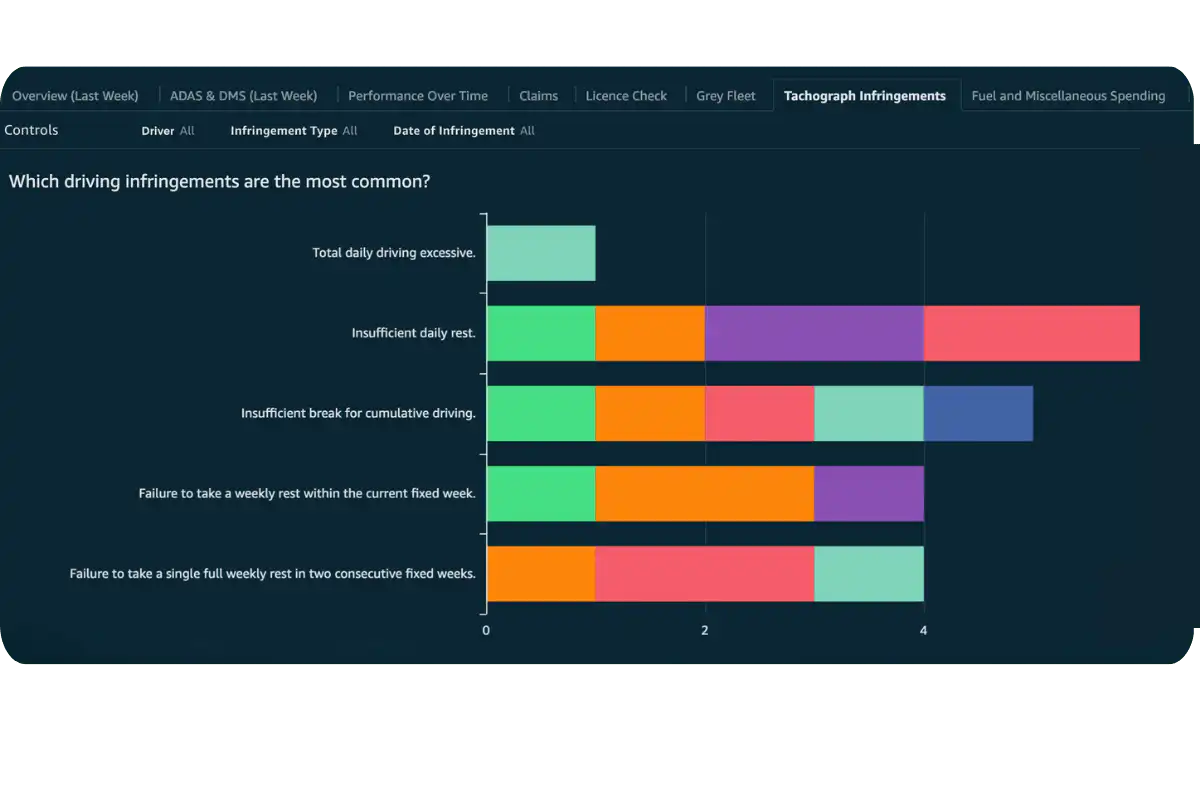Open the ADAS & DMS (Last Week) tab
Screen dimensions: 1200x800
(243, 95)
